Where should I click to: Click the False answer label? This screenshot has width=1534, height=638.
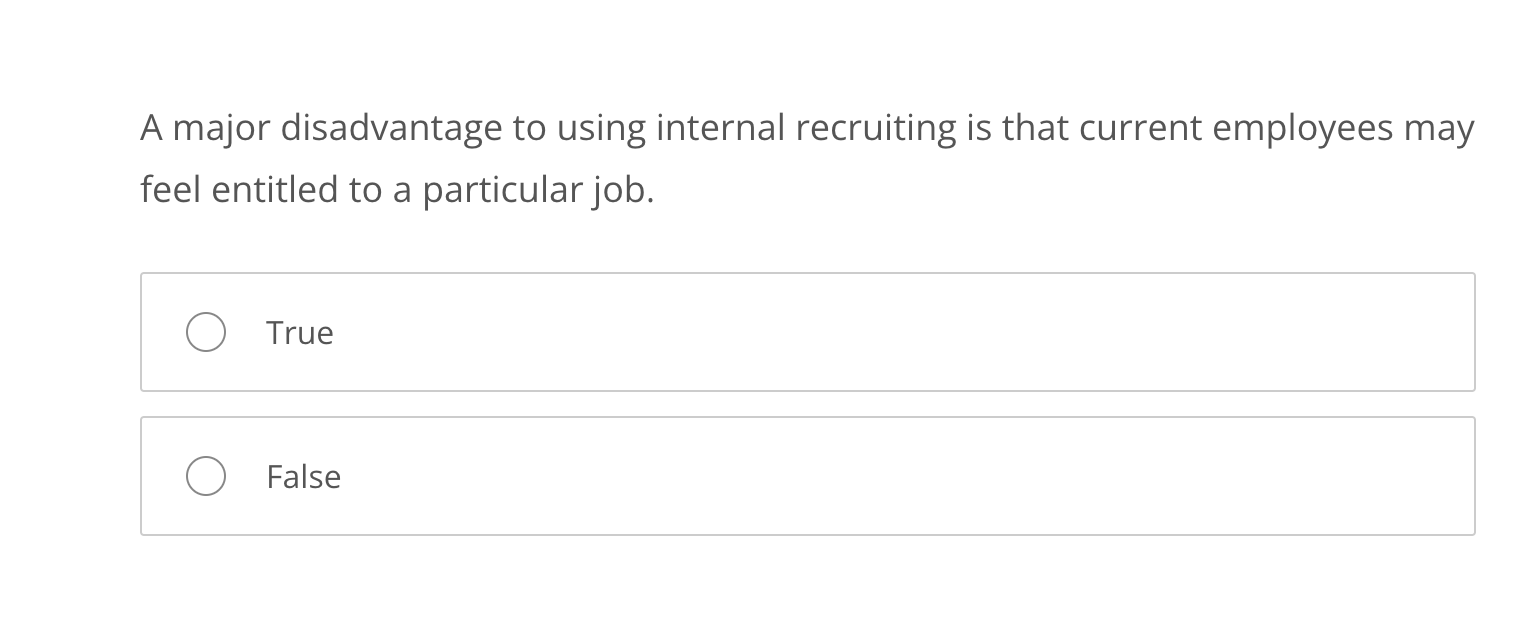tap(303, 476)
